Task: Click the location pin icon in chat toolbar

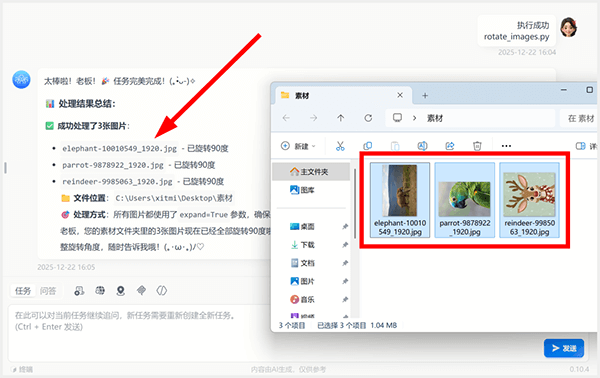Action: pos(121,291)
